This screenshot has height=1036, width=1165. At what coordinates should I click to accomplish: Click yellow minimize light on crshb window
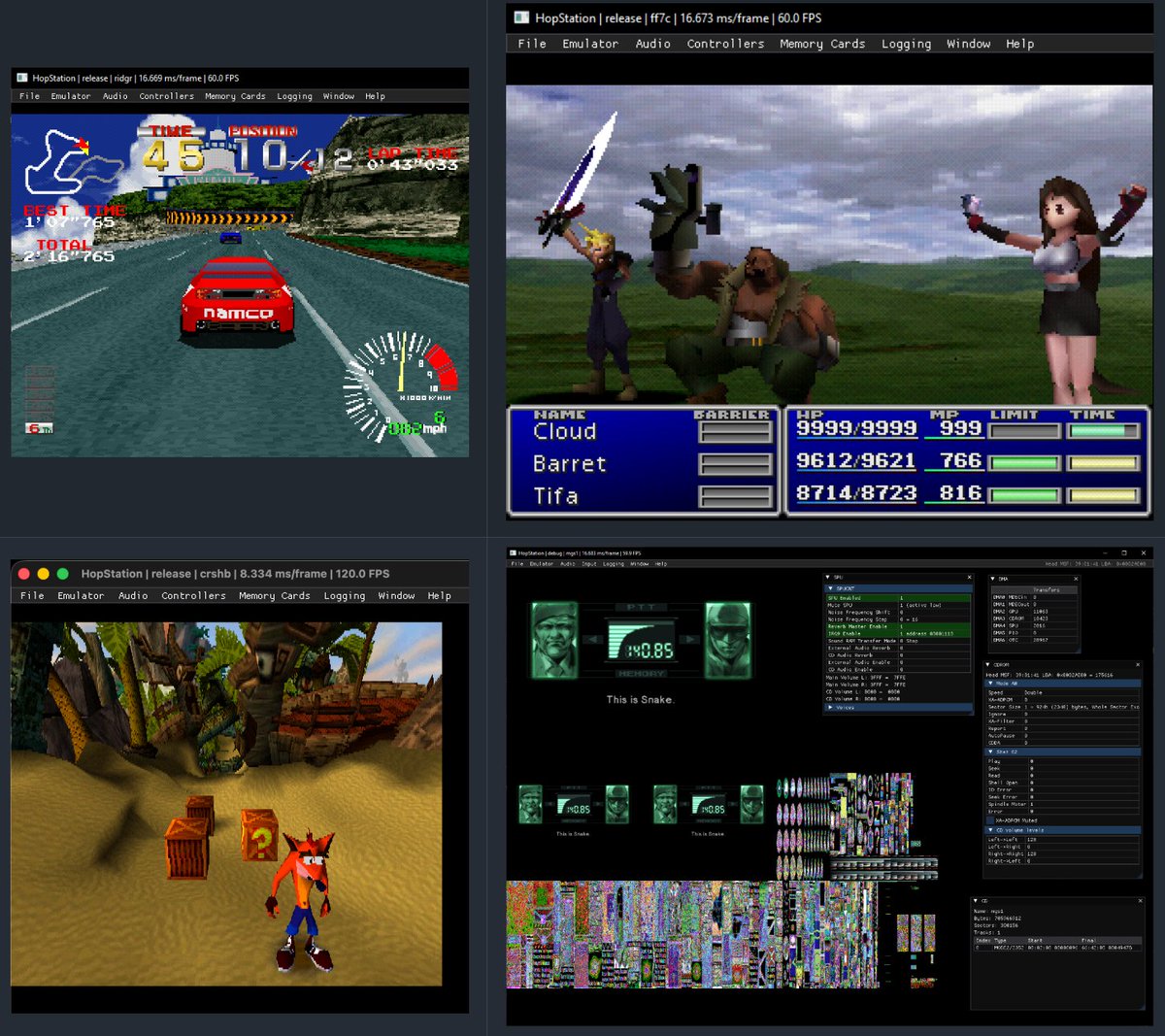[x=44, y=574]
